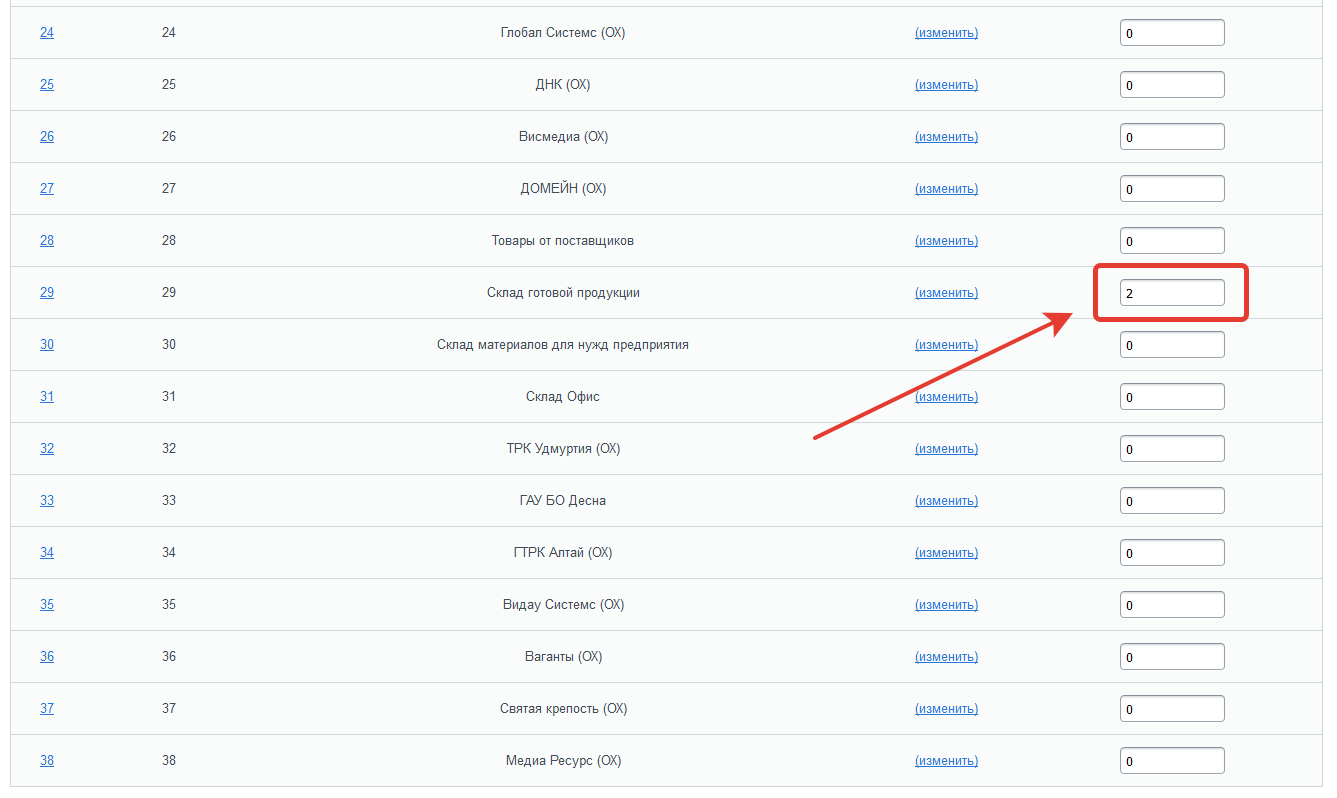Open the ID link 29
Image resolution: width=1337 pixels, height=798 pixels.
tap(47, 293)
